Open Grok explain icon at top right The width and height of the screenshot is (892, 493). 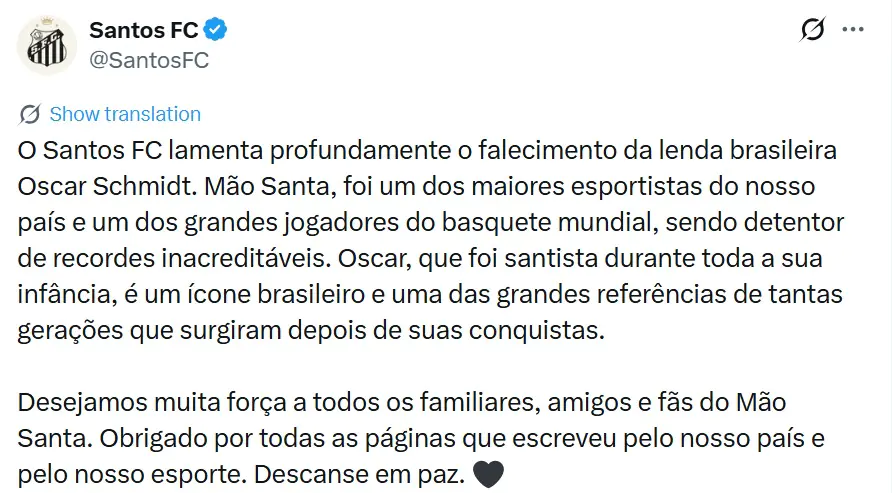[812, 30]
